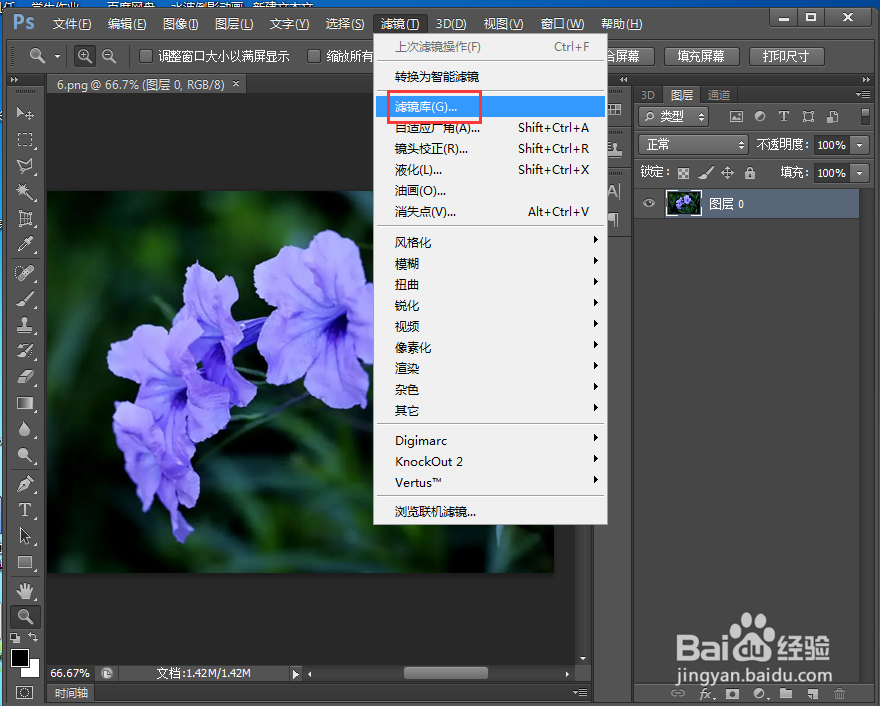Image resolution: width=880 pixels, height=706 pixels.
Task: Select the Rectangle shape tool
Action: point(25,562)
